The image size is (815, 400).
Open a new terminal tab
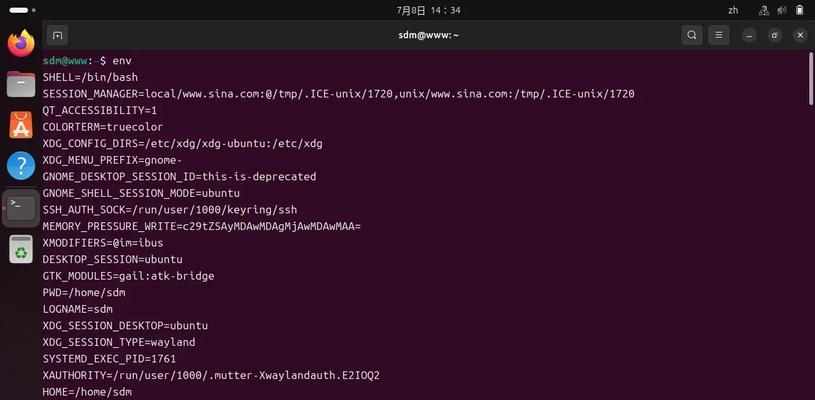[58, 35]
